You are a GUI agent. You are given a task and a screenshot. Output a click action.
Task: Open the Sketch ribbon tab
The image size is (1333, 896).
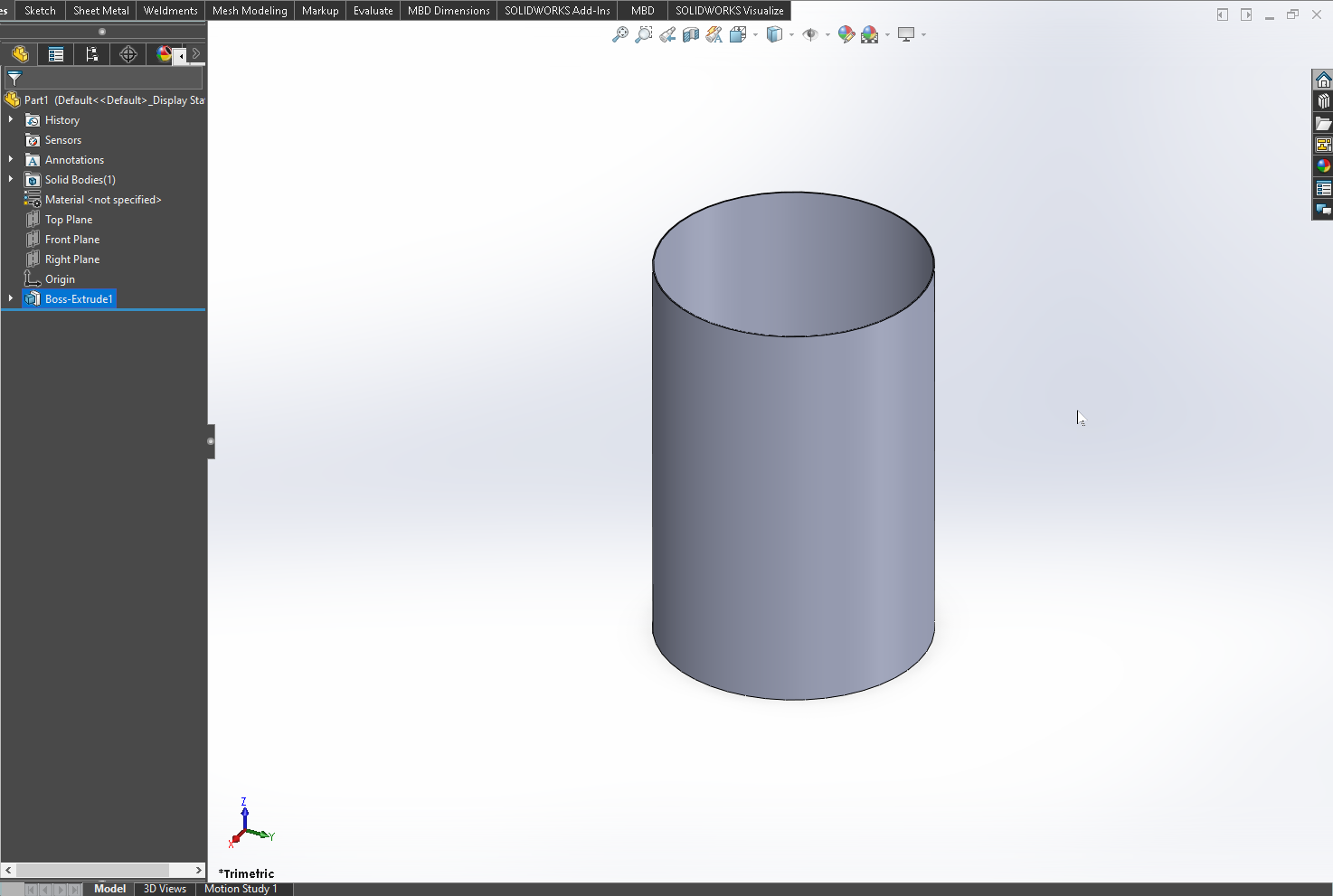pos(40,11)
